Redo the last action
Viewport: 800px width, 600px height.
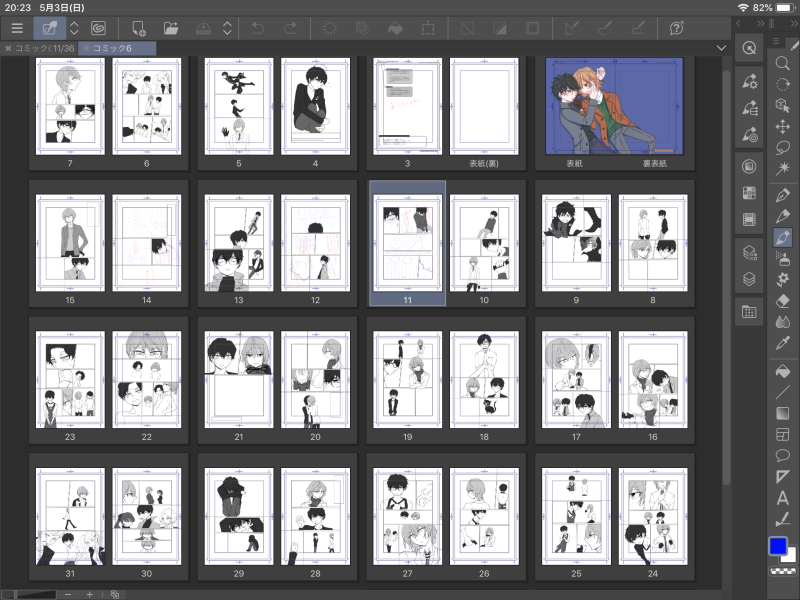(290, 28)
